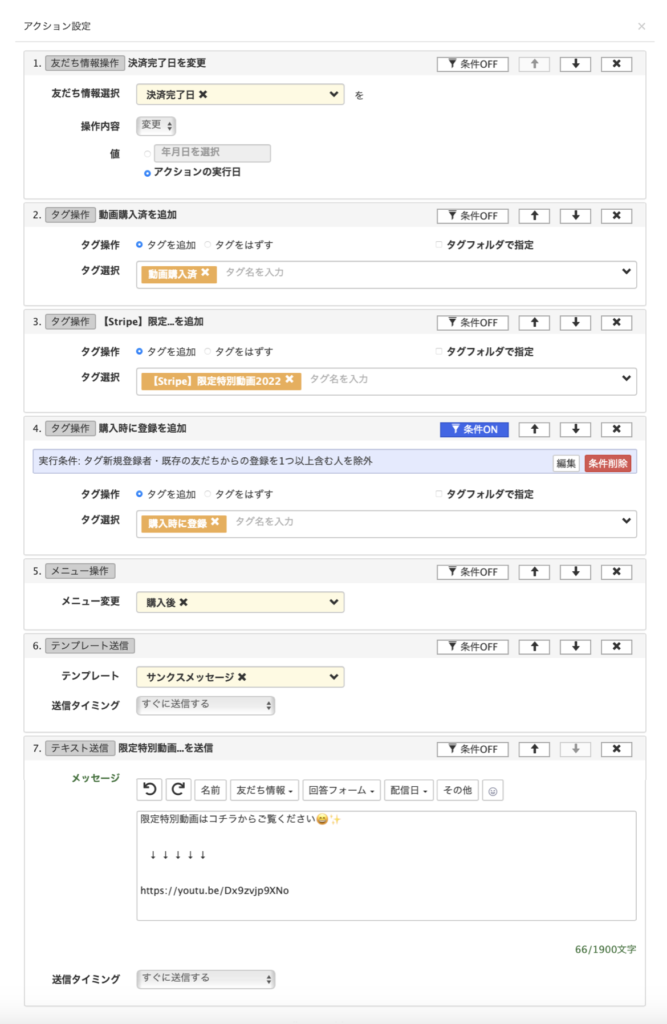
Task: Click the red 条件削除 button
Action: 608,463
